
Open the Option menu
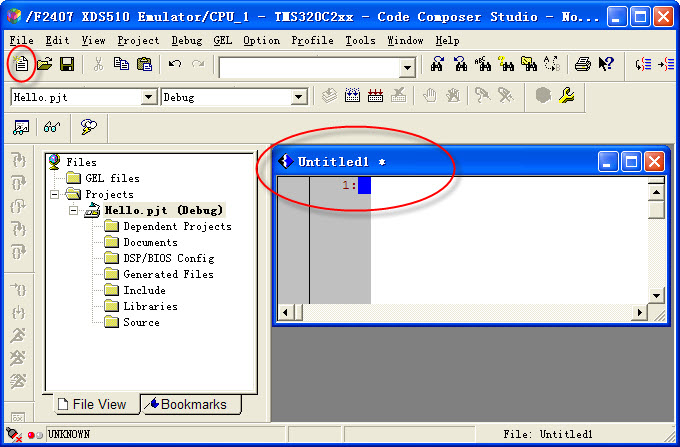click(262, 40)
